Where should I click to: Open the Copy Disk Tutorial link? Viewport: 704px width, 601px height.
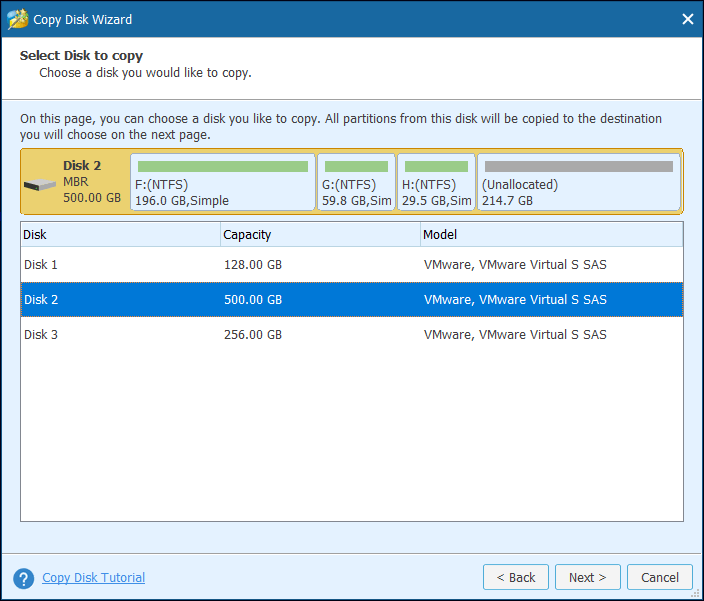(x=93, y=578)
